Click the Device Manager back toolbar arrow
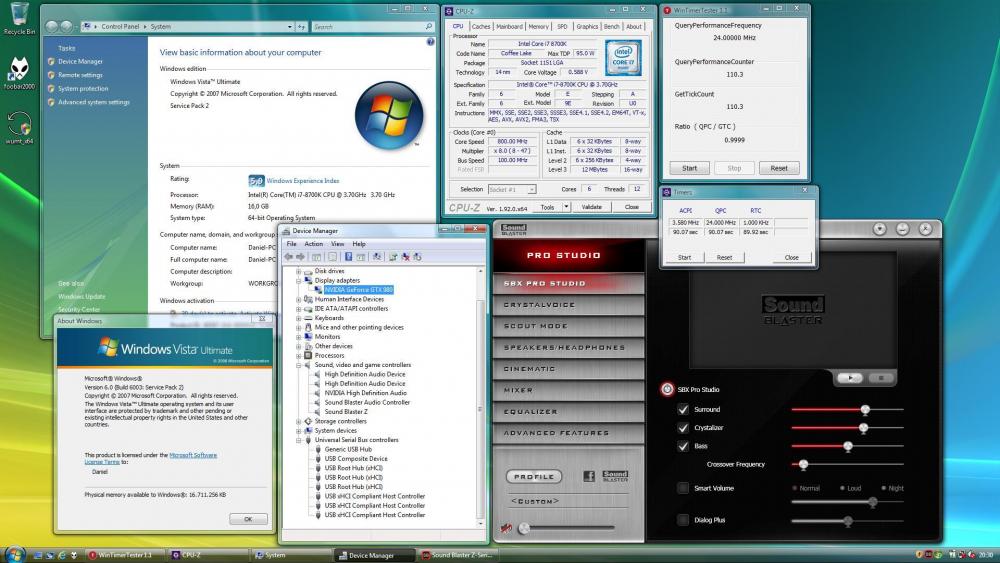Screen dimensions: 1000x563 (x=288, y=256)
